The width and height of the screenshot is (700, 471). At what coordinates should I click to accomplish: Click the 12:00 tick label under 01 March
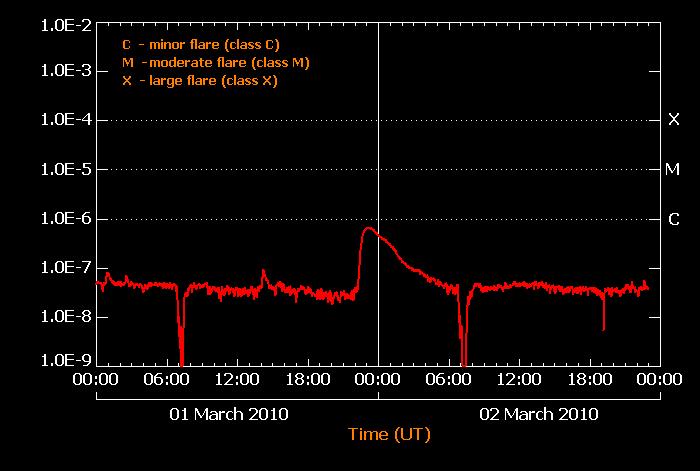click(x=237, y=381)
